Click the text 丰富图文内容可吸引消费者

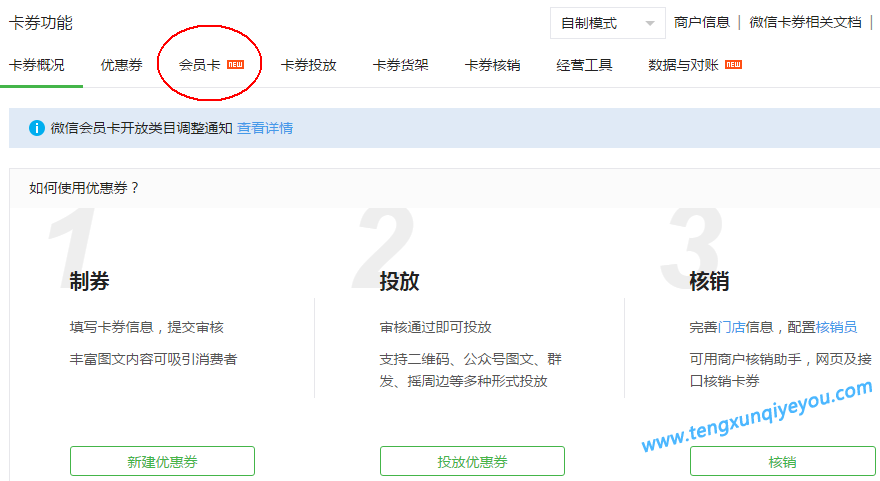click(153, 359)
